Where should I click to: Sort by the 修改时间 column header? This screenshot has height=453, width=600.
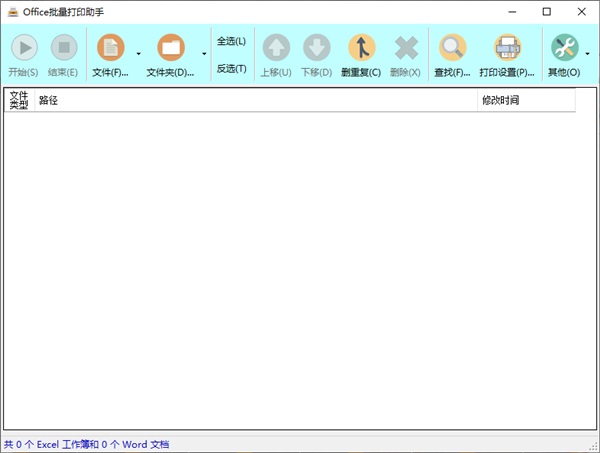[526, 100]
